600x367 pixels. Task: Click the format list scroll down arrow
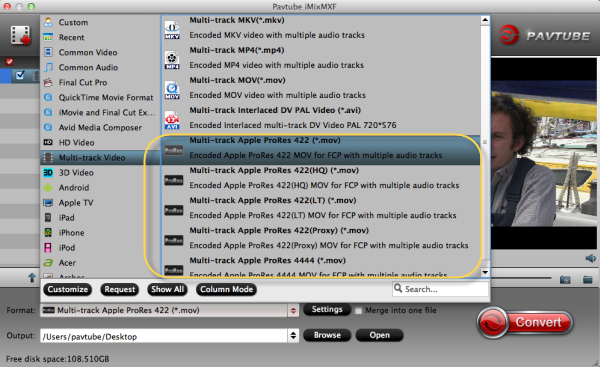point(485,272)
